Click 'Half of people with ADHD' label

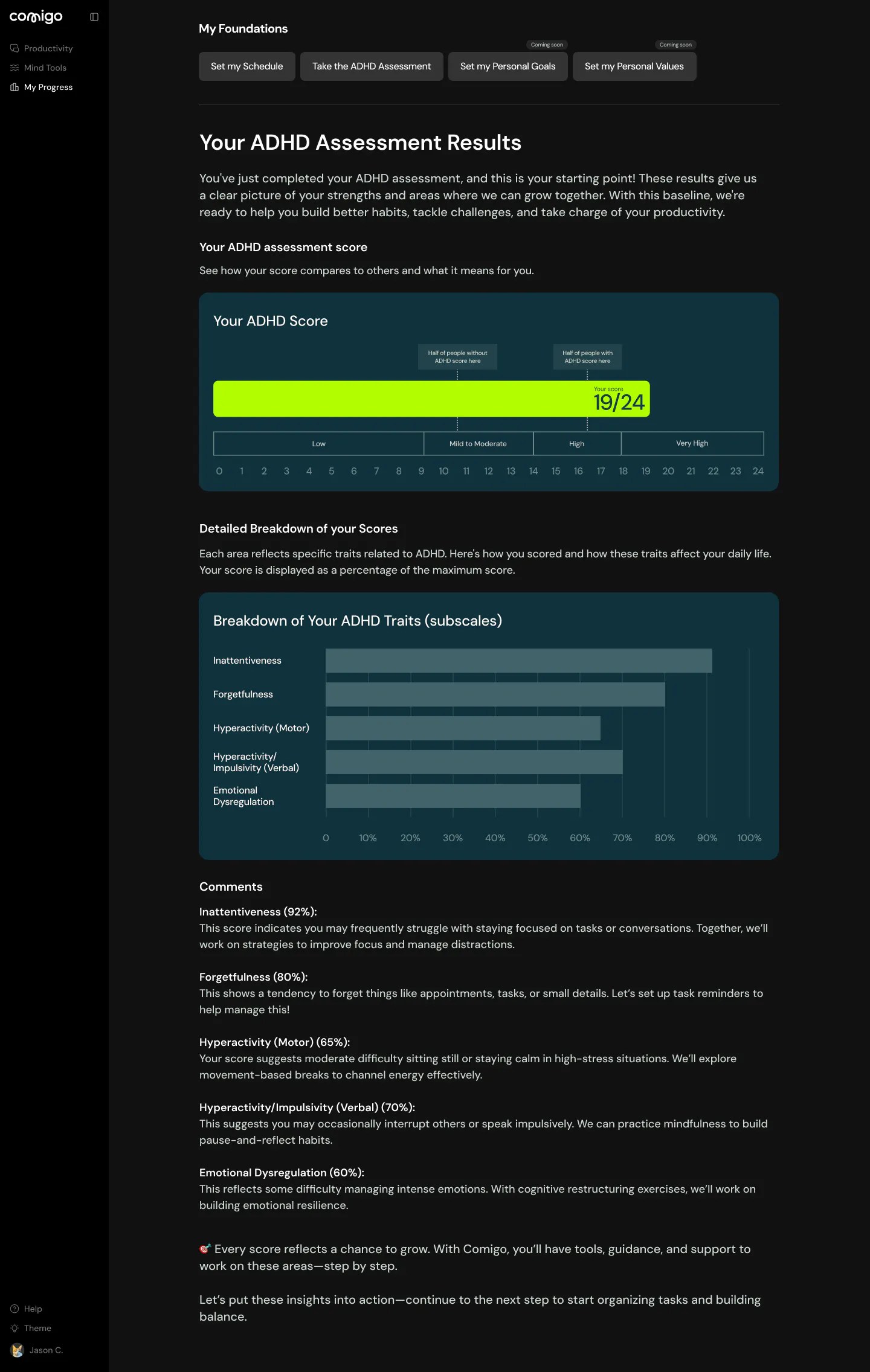[x=587, y=357]
